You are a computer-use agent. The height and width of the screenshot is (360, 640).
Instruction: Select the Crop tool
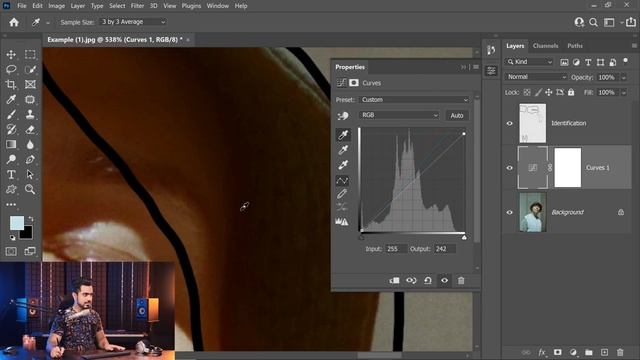[x=11, y=84]
